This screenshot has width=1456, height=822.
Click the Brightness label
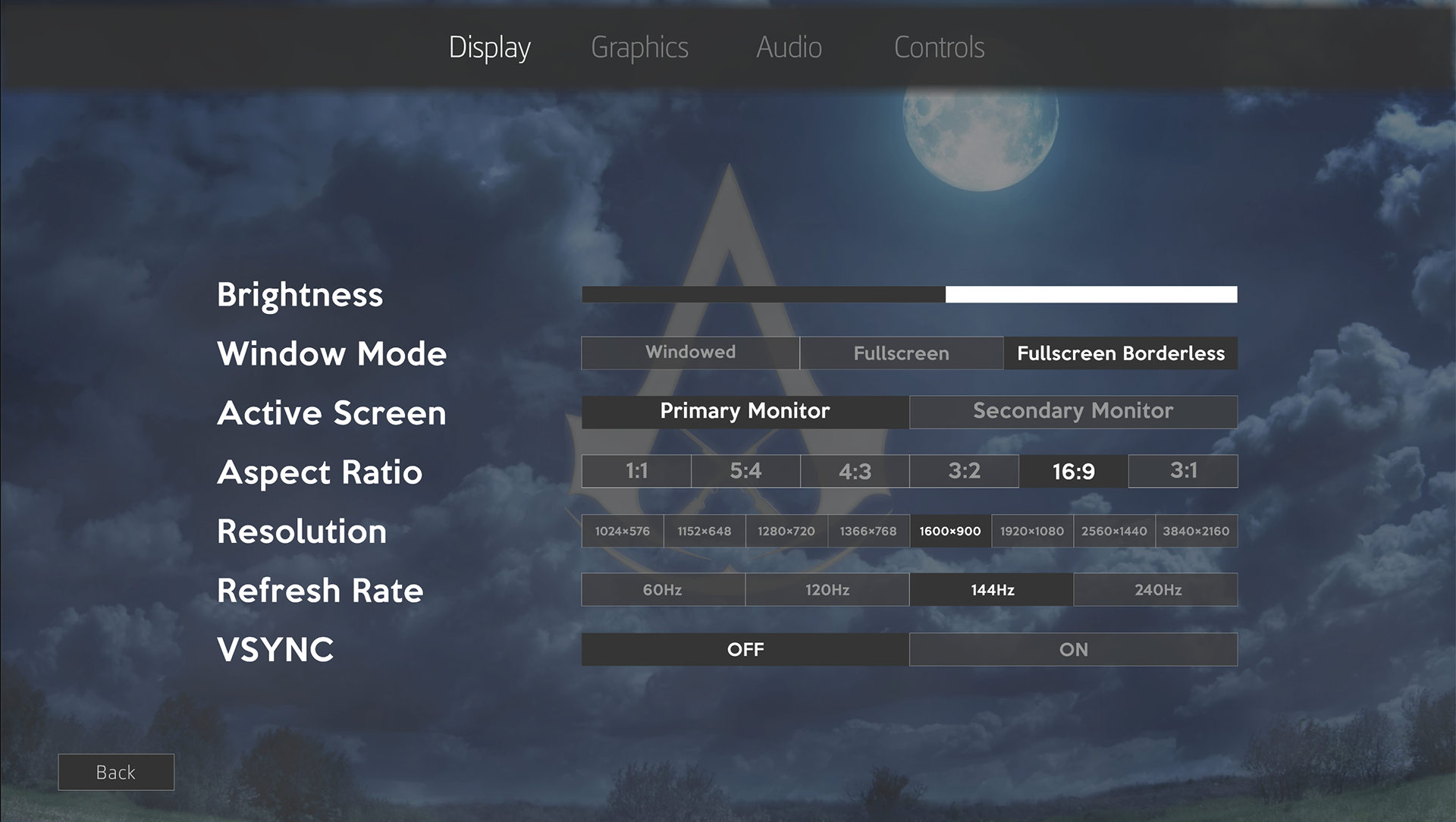pyautogui.click(x=300, y=294)
